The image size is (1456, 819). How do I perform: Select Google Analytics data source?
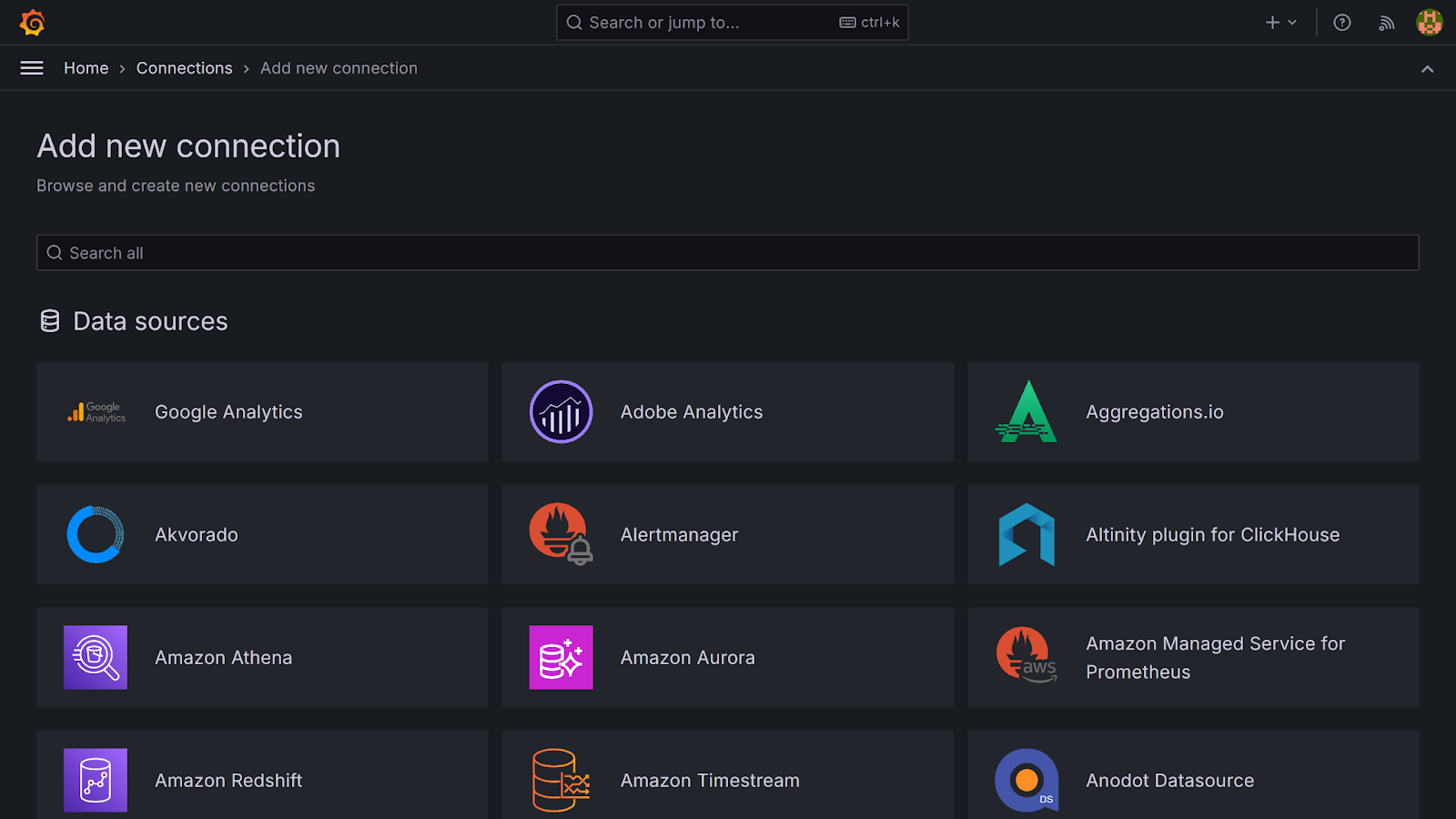click(262, 412)
